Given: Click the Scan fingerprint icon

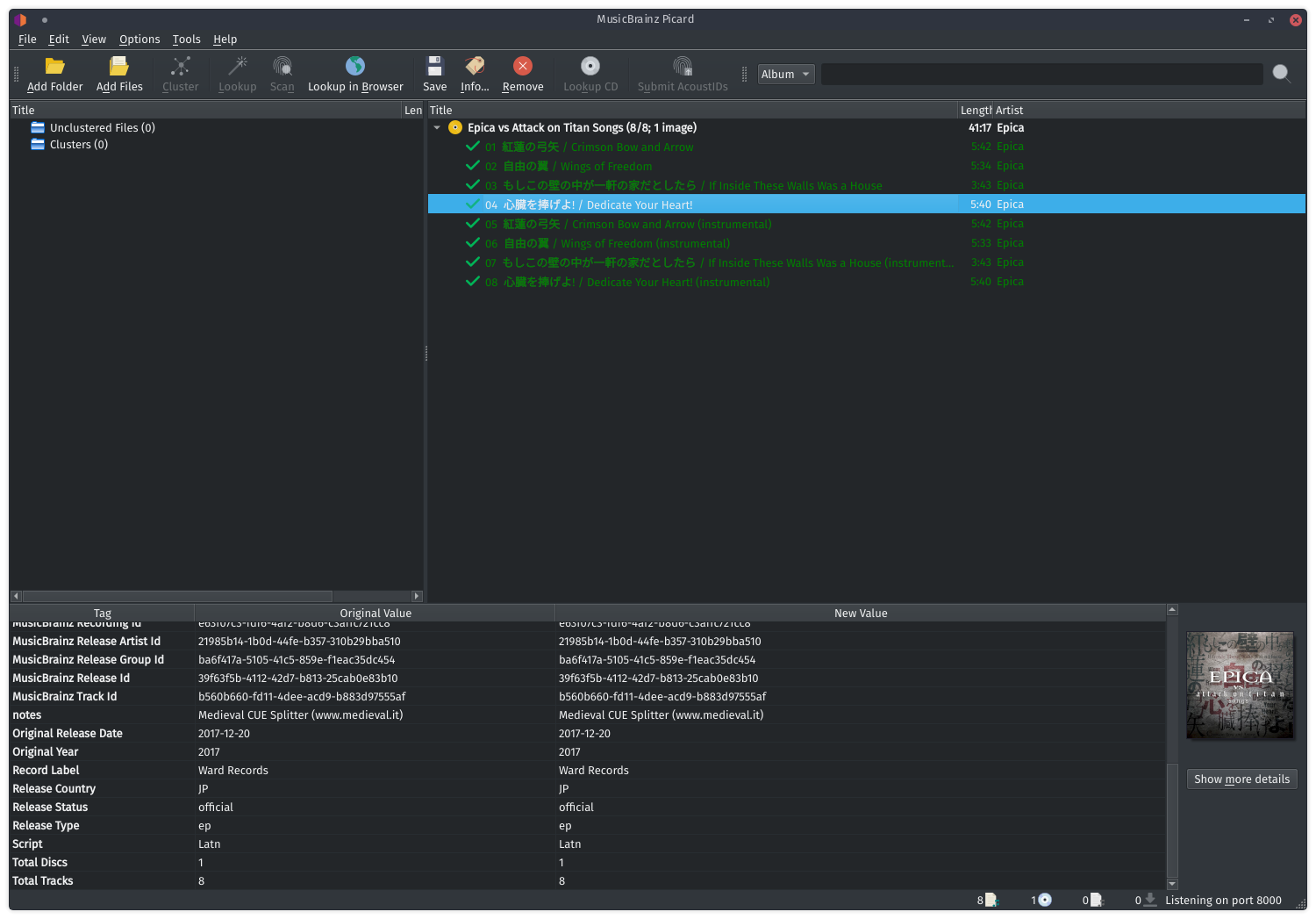Looking at the screenshot, I should click(283, 66).
